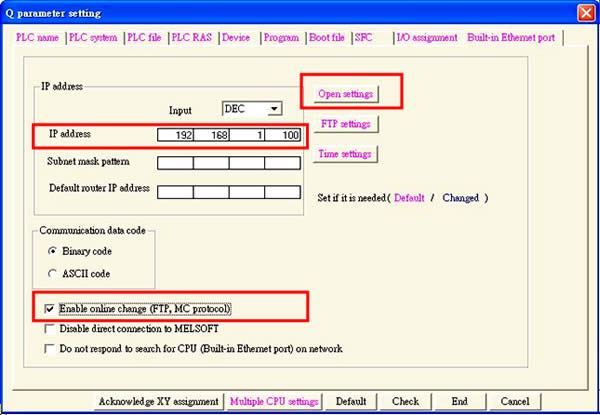Screen dimensions: 600x415
Task: Enable Disable direct connection to MELSOFT
Action: coord(51,329)
